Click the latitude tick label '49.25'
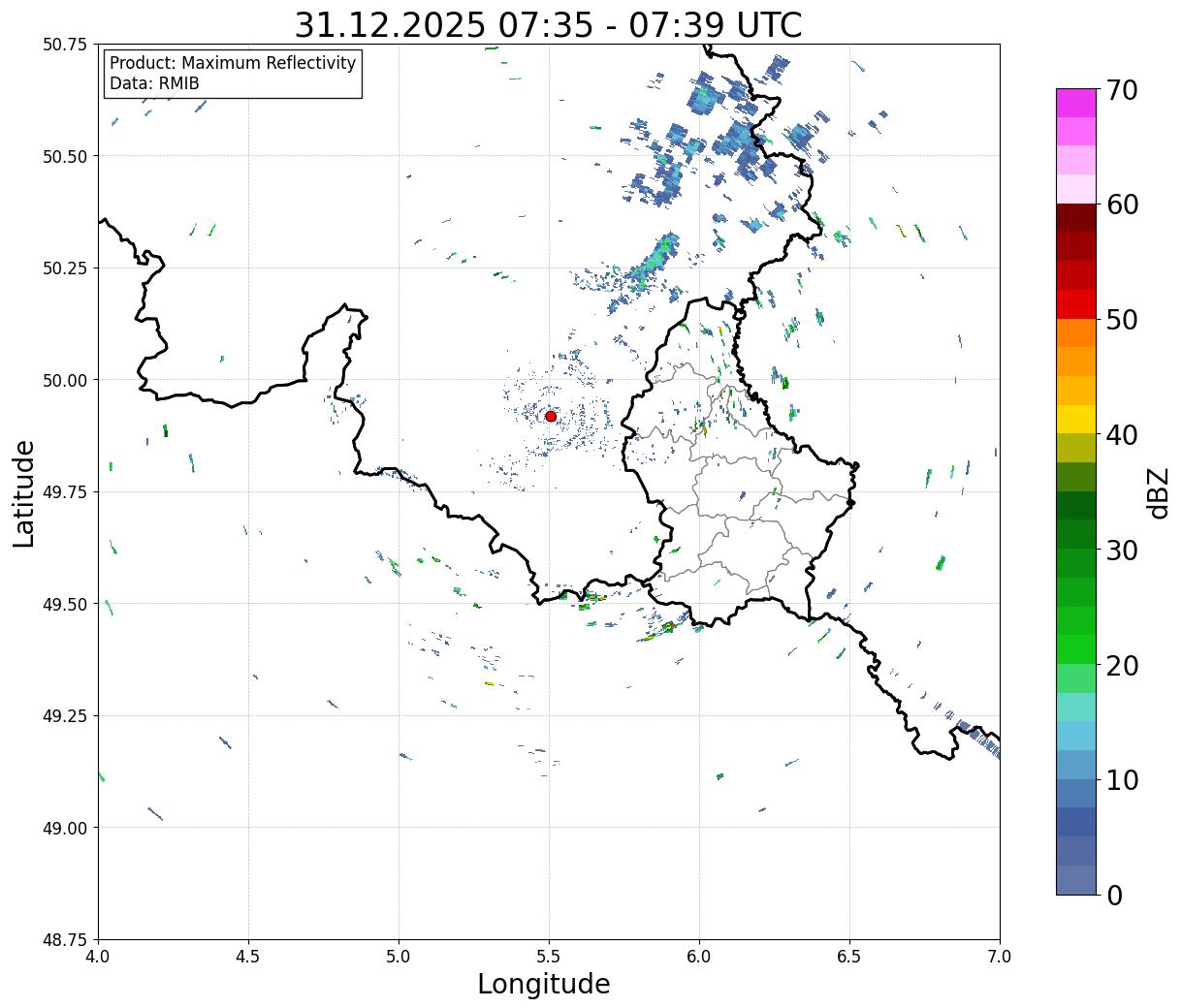The image size is (1182, 1008). coord(65,716)
